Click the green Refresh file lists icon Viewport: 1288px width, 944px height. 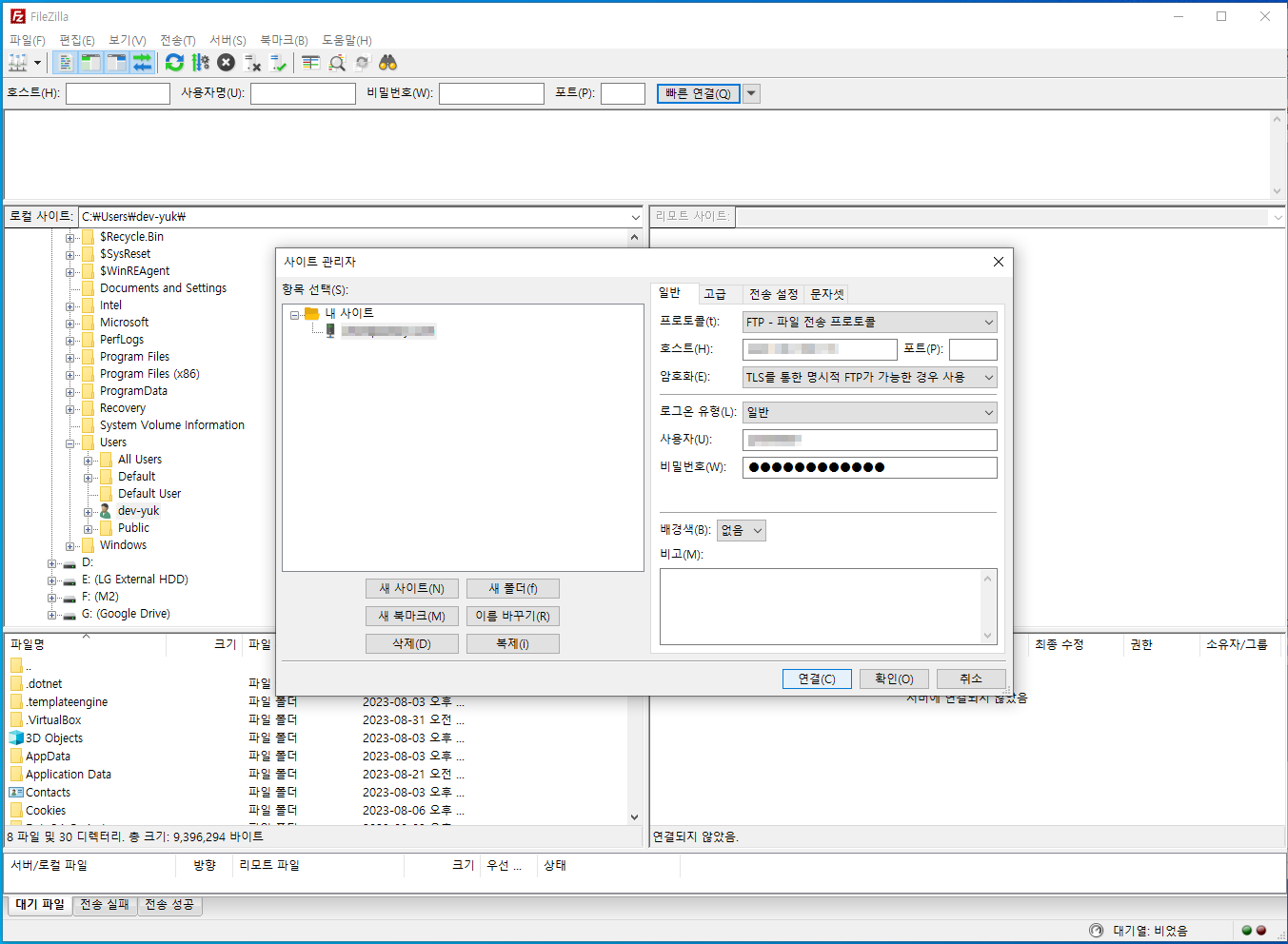click(x=174, y=63)
